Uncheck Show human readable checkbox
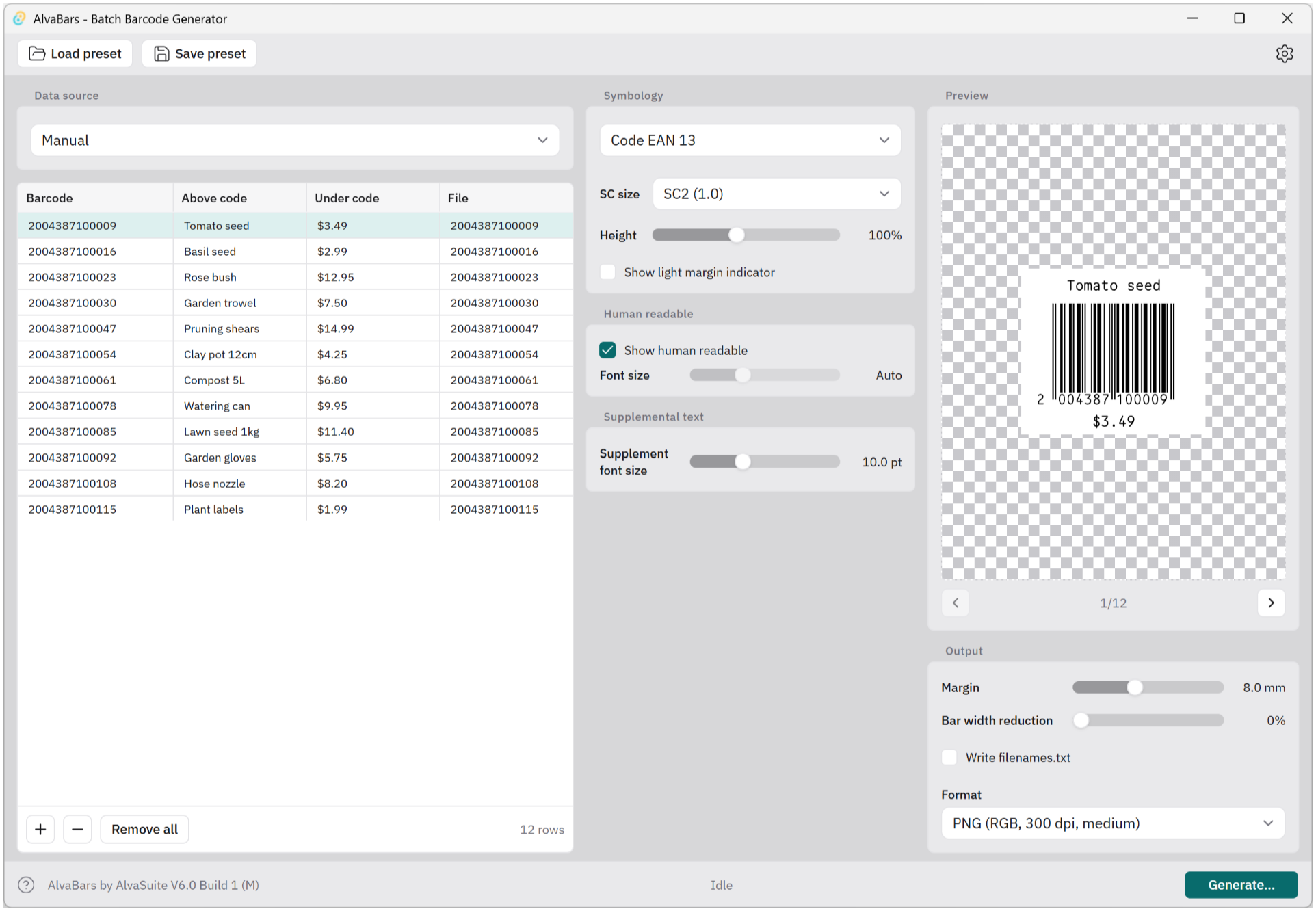The height and width of the screenshot is (911, 1316). pyautogui.click(x=607, y=350)
